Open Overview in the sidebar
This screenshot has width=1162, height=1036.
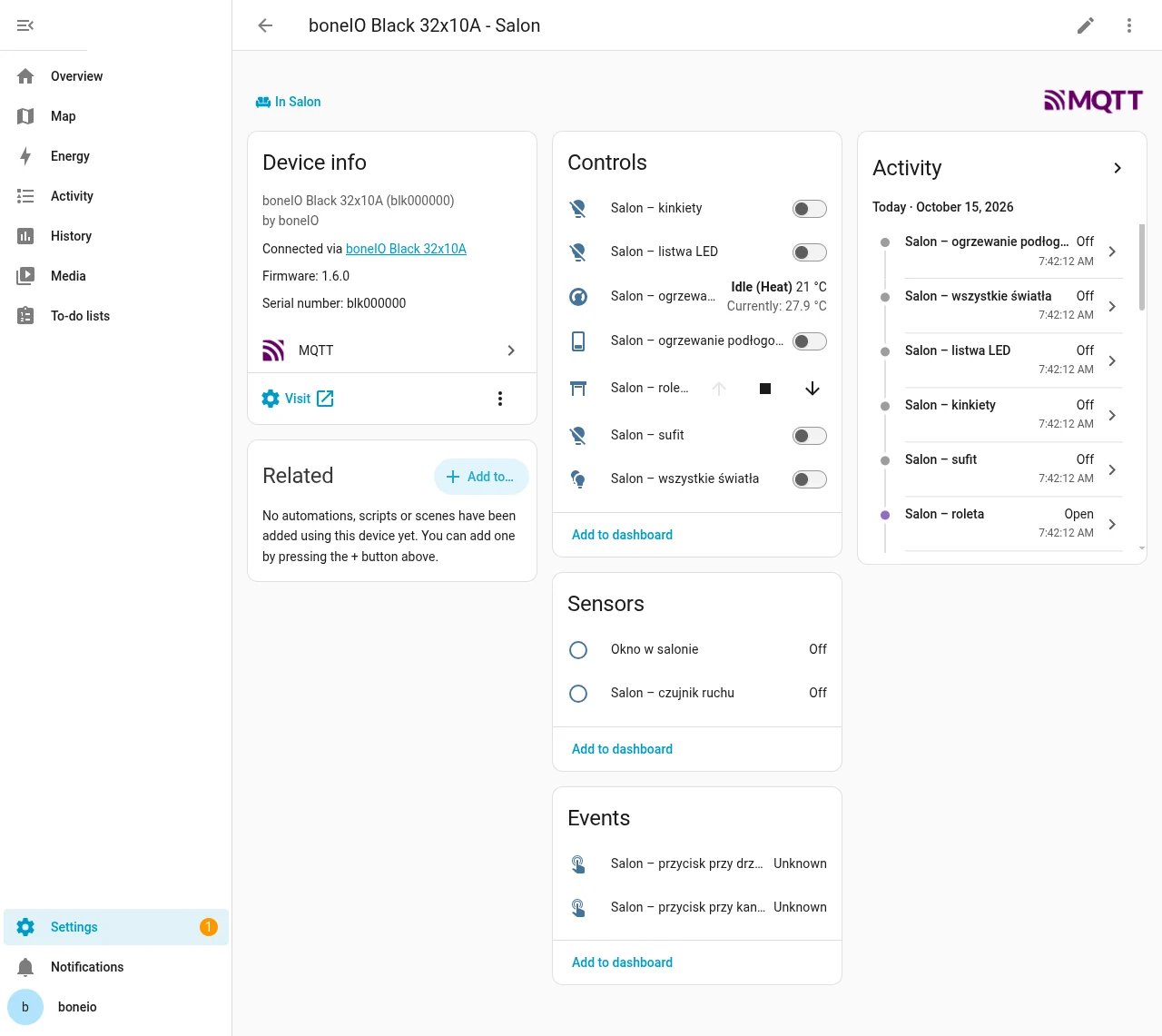pyautogui.click(x=116, y=76)
